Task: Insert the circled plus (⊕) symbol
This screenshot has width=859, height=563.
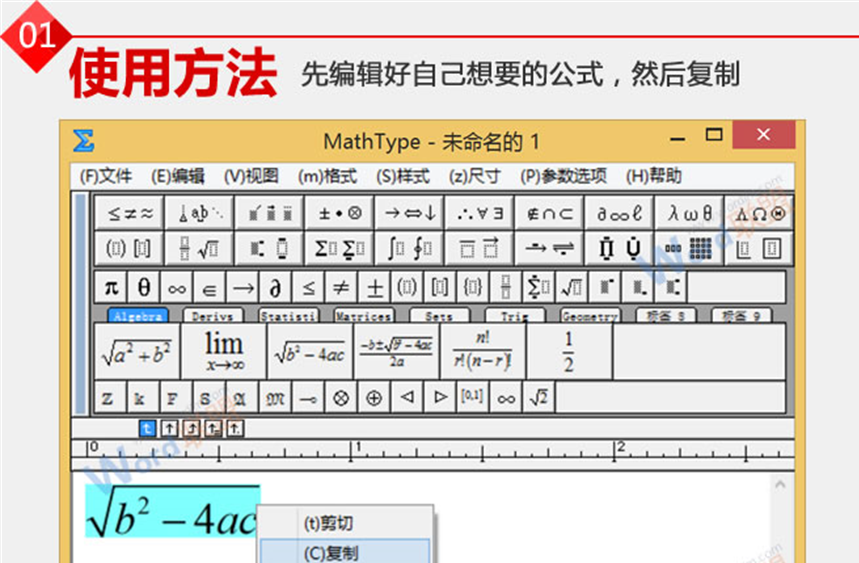Action: [x=374, y=398]
